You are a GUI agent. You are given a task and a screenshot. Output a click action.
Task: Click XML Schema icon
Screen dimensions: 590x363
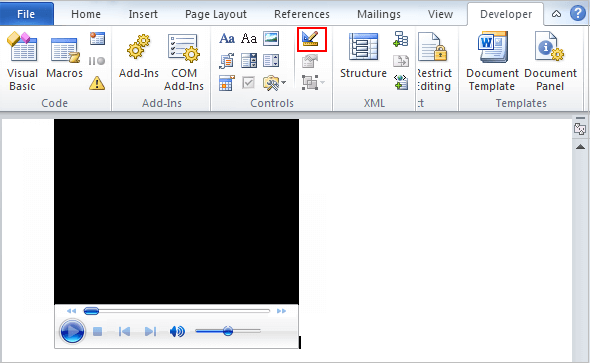pos(401,39)
